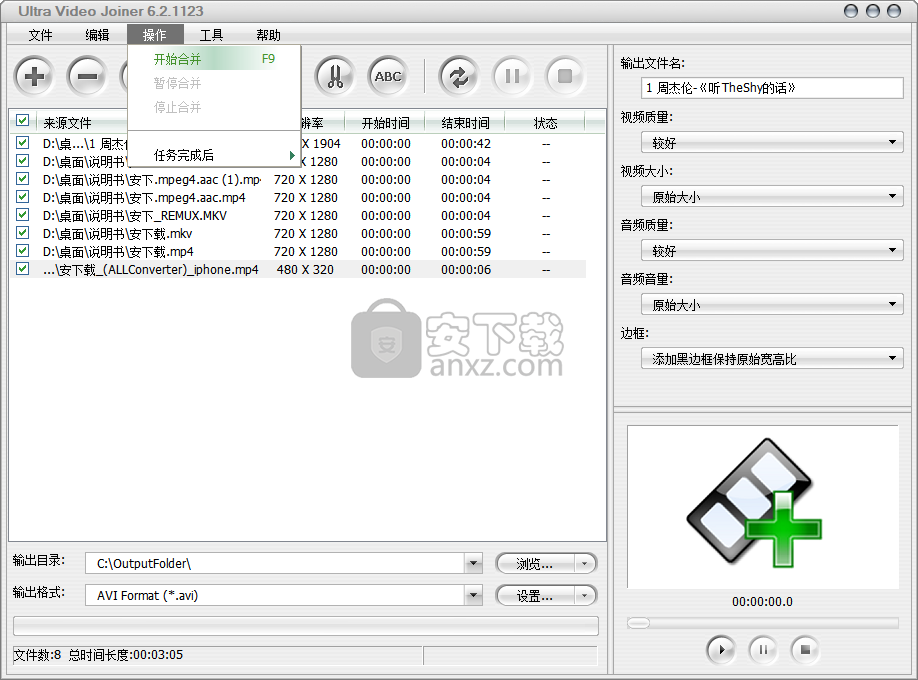The image size is (918, 680).
Task: Uncheck the 安下_REMUX.MKV file
Action: pos(22,215)
